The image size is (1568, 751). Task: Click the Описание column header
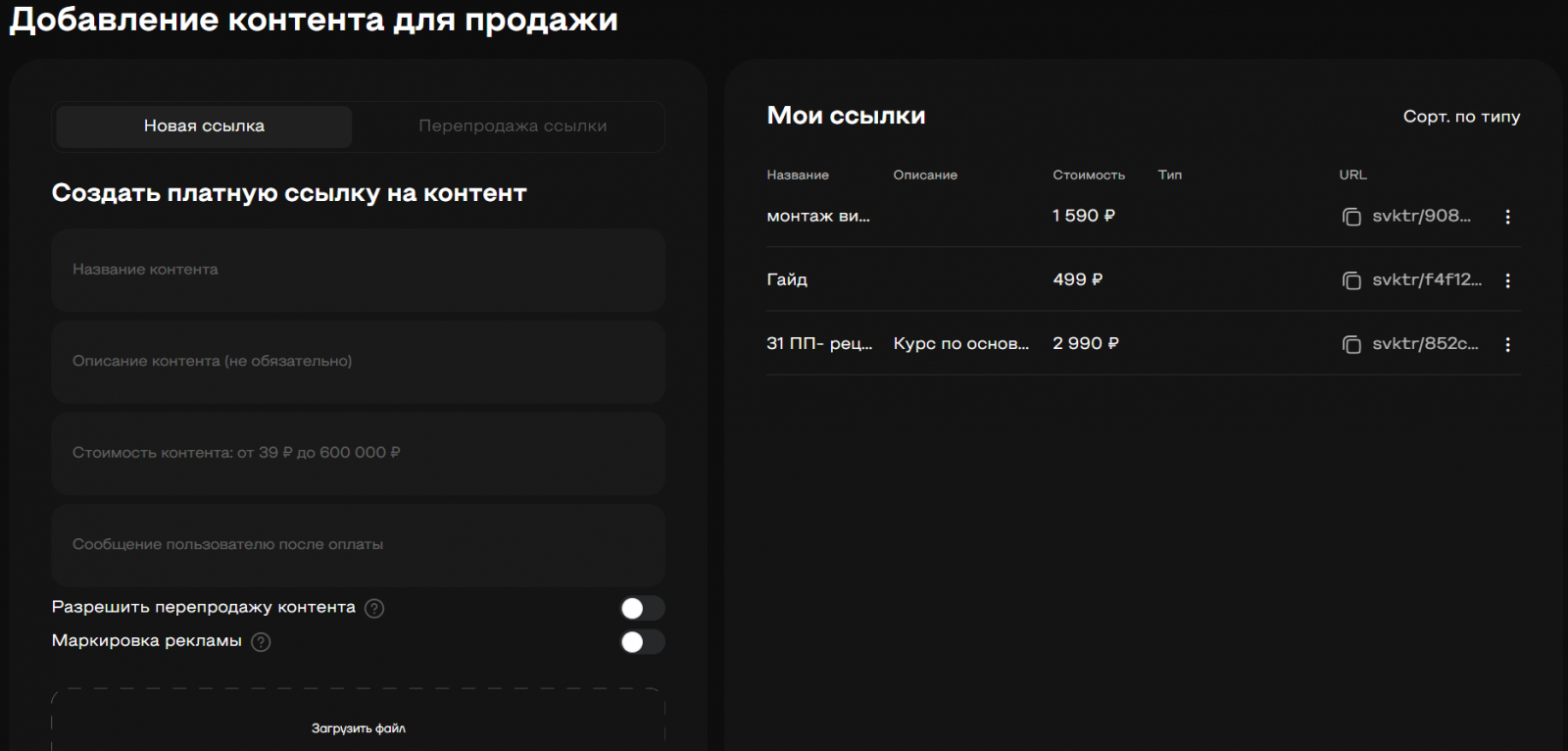point(925,175)
